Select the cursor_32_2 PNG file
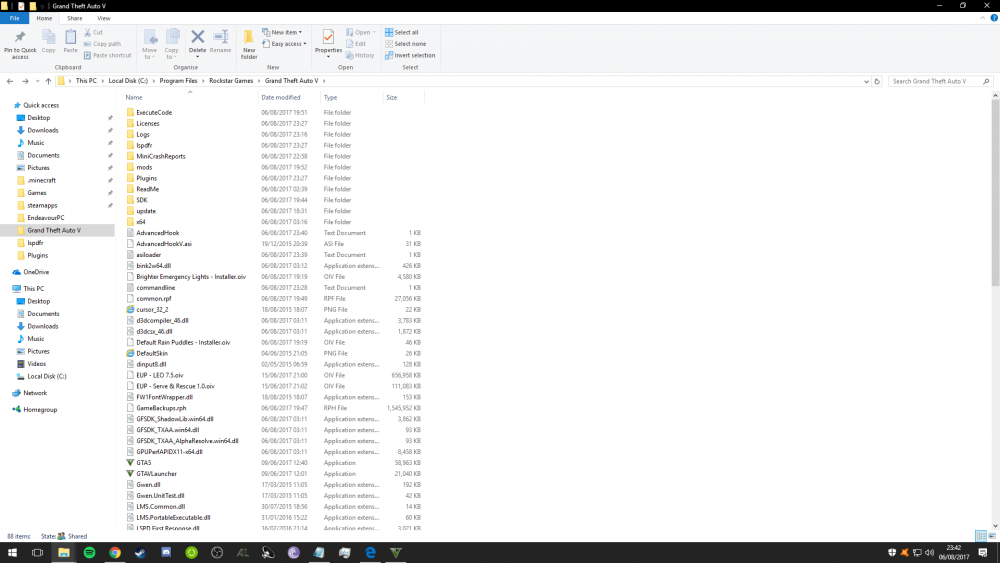This screenshot has width=1000, height=563. [x=152, y=309]
